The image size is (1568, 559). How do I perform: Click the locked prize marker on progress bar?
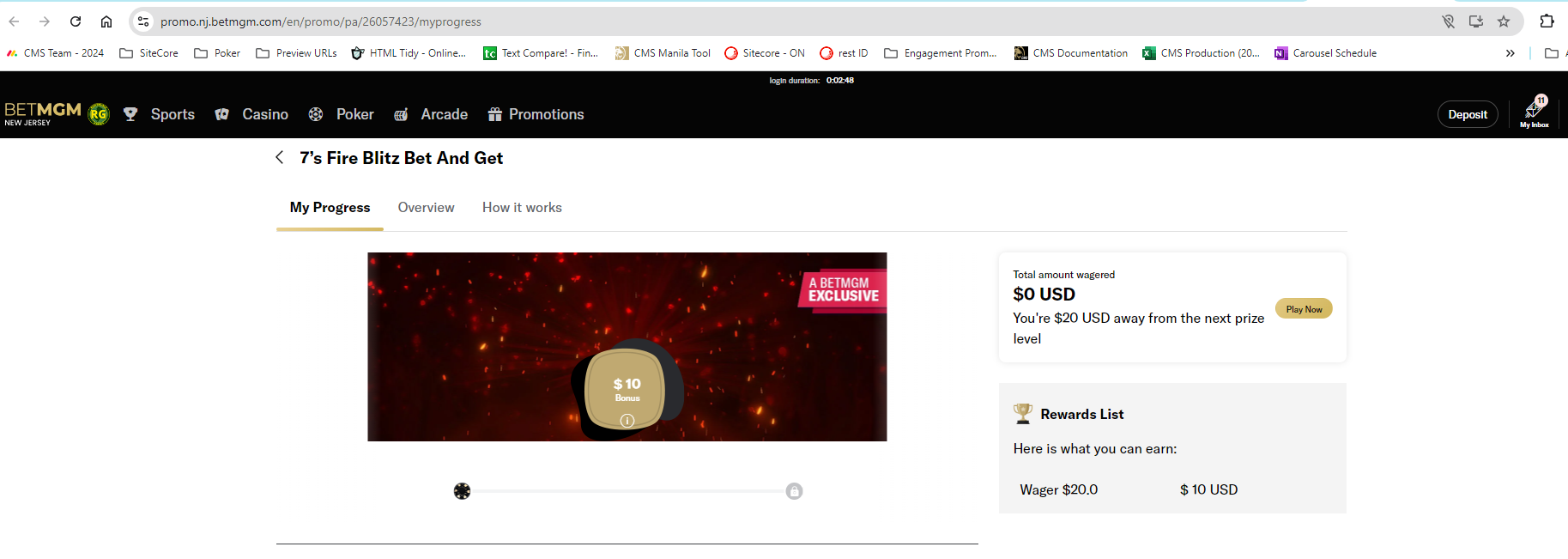point(795,491)
